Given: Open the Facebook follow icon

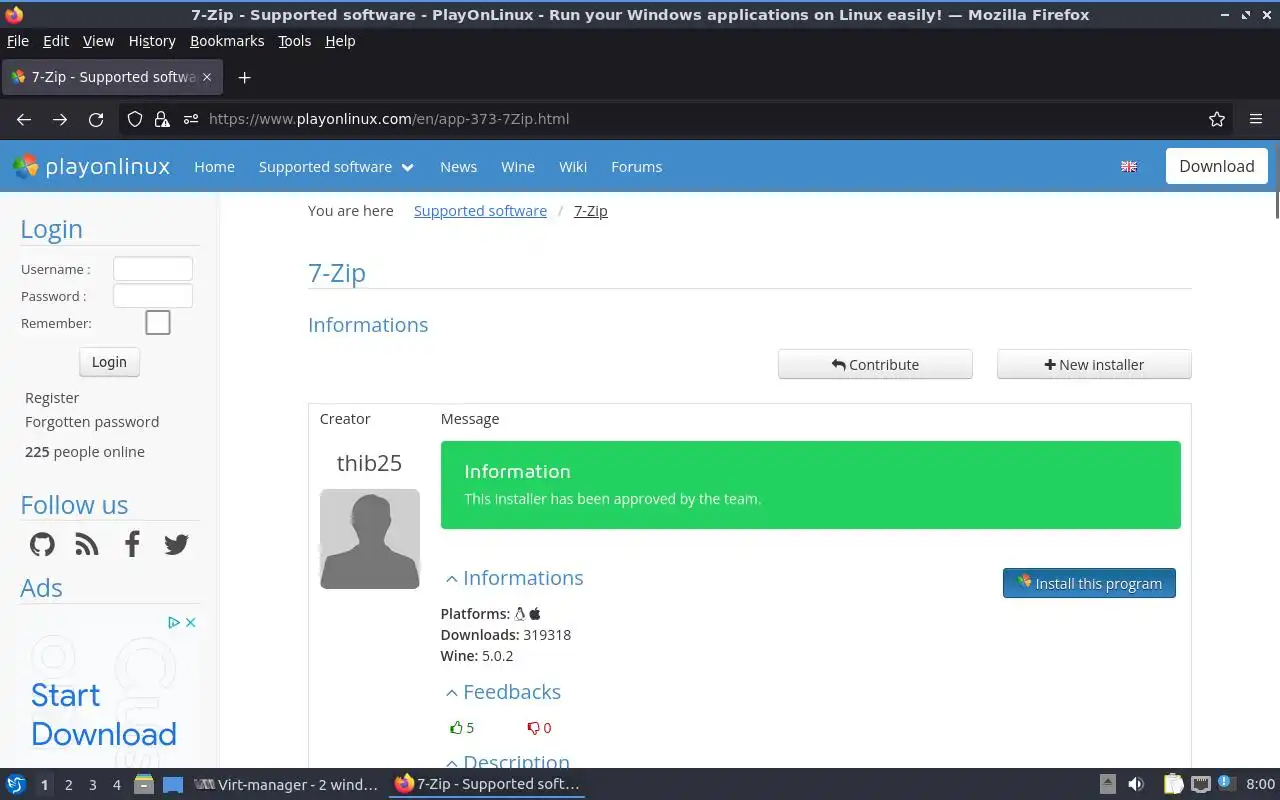Looking at the screenshot, I should point(132,544).
